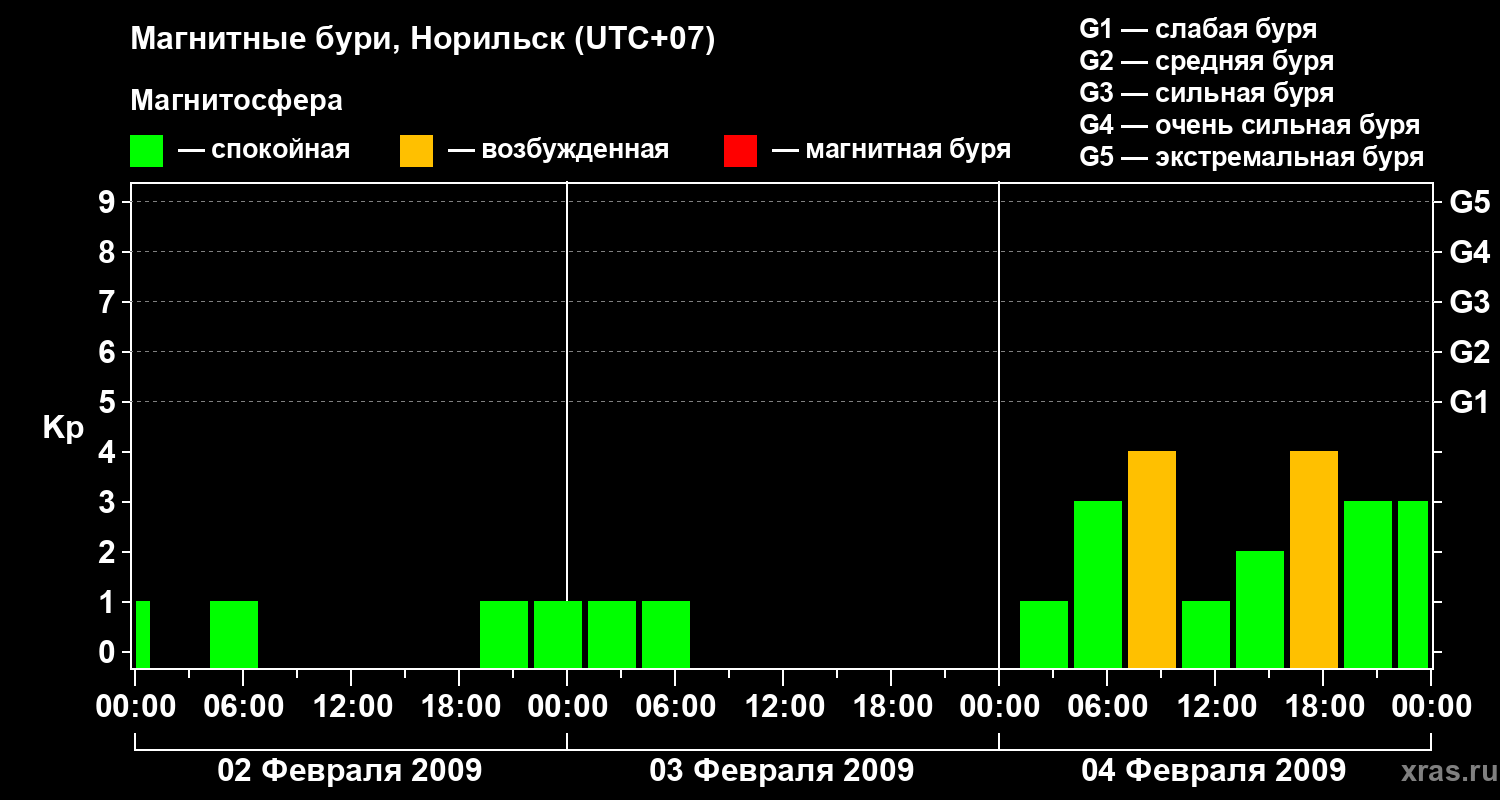Click the narrow green bar at 00:00 on 02 February
This screenshot has width=1500, height=800.
tap(143, 634)
